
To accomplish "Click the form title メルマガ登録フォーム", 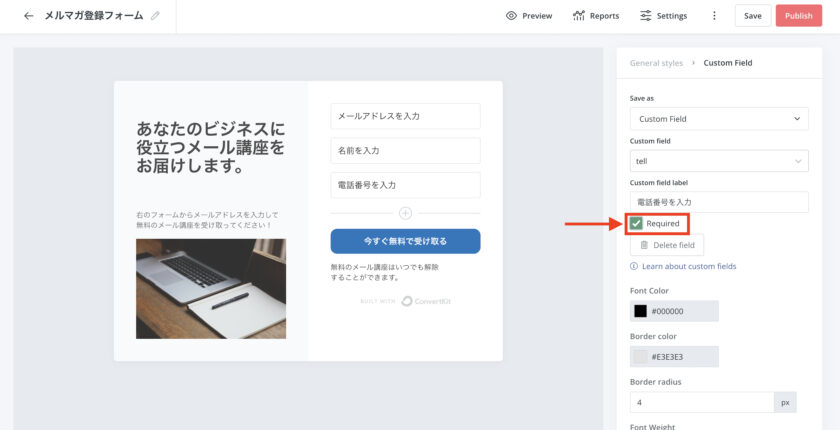I will 94,16.
